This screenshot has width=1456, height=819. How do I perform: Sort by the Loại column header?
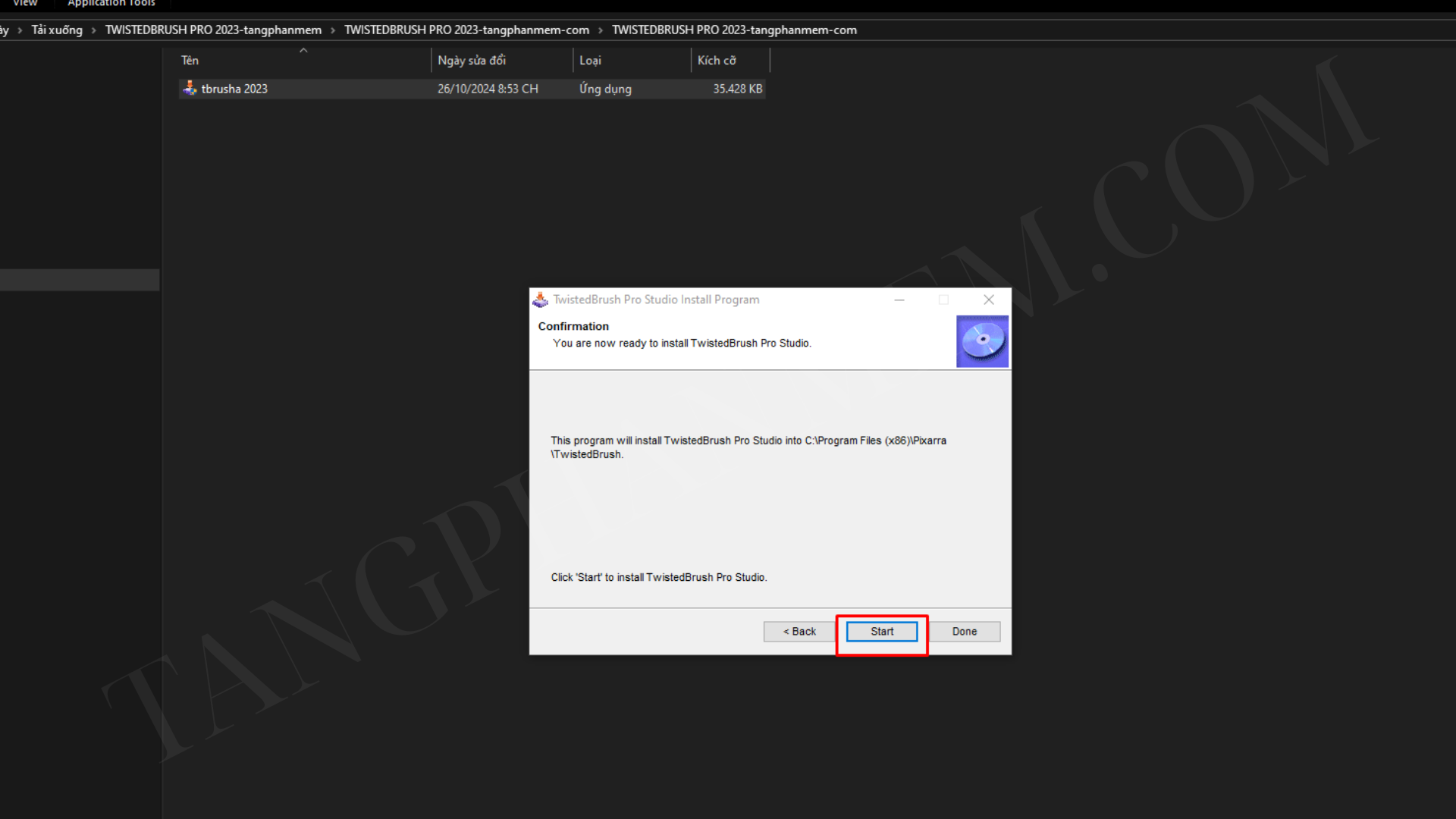[x=590, y=61]
